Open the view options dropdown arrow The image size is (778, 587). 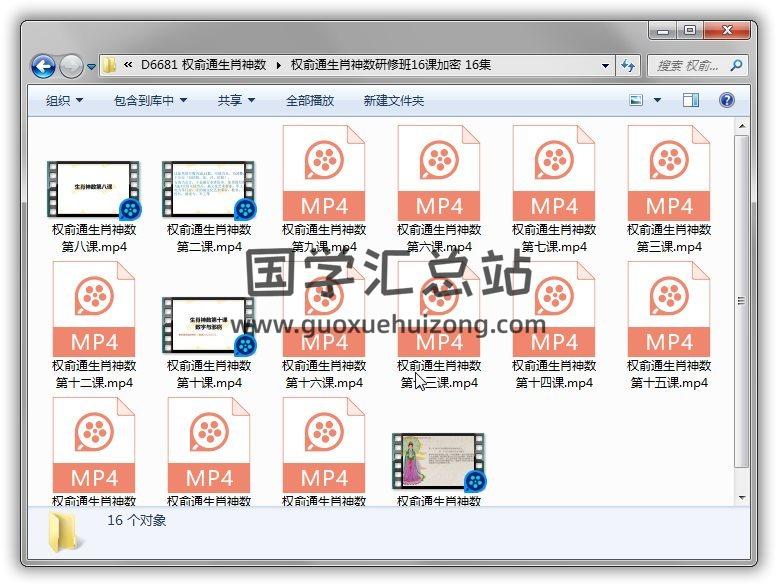tap(657, 100)
